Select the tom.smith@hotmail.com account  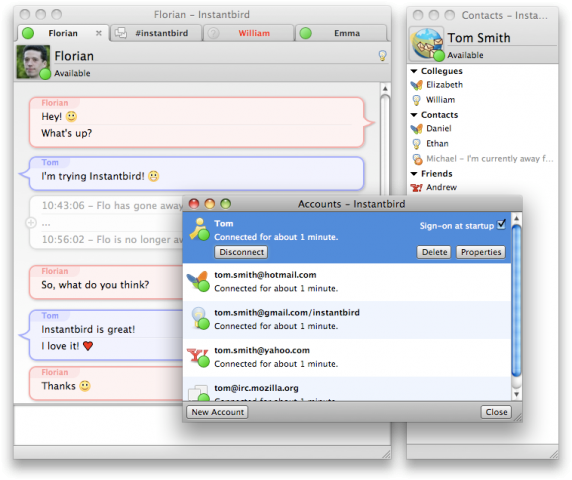tap(347, 282)
